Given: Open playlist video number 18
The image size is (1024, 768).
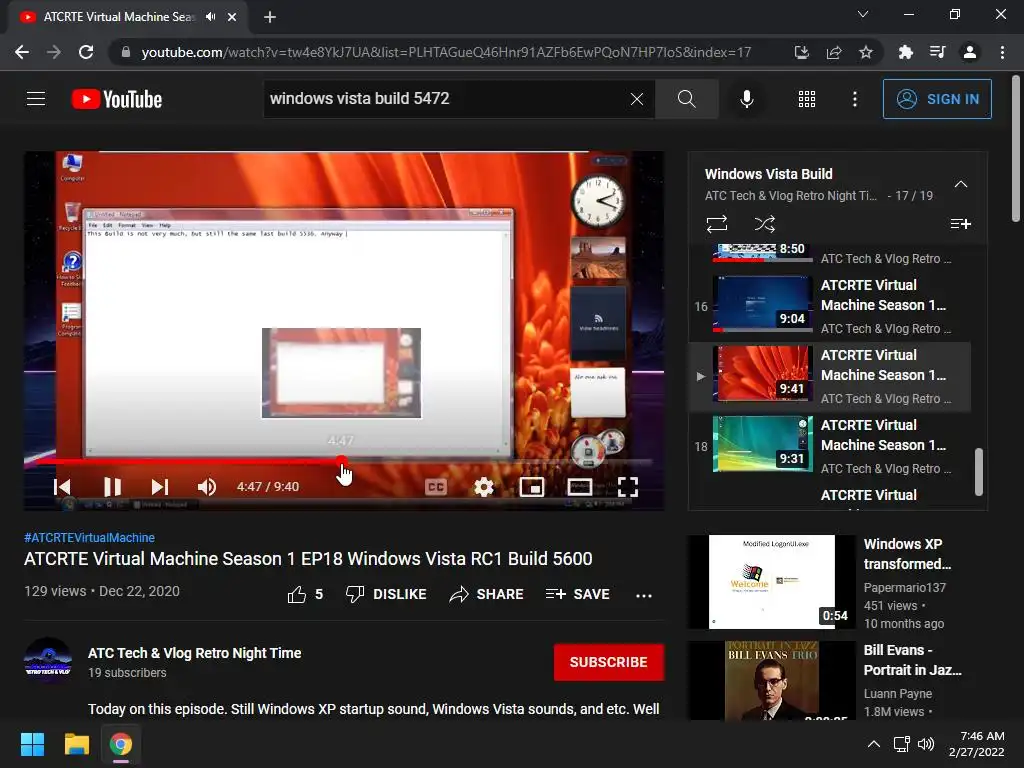Looking at the screenshot, I should tap(829, 446).
